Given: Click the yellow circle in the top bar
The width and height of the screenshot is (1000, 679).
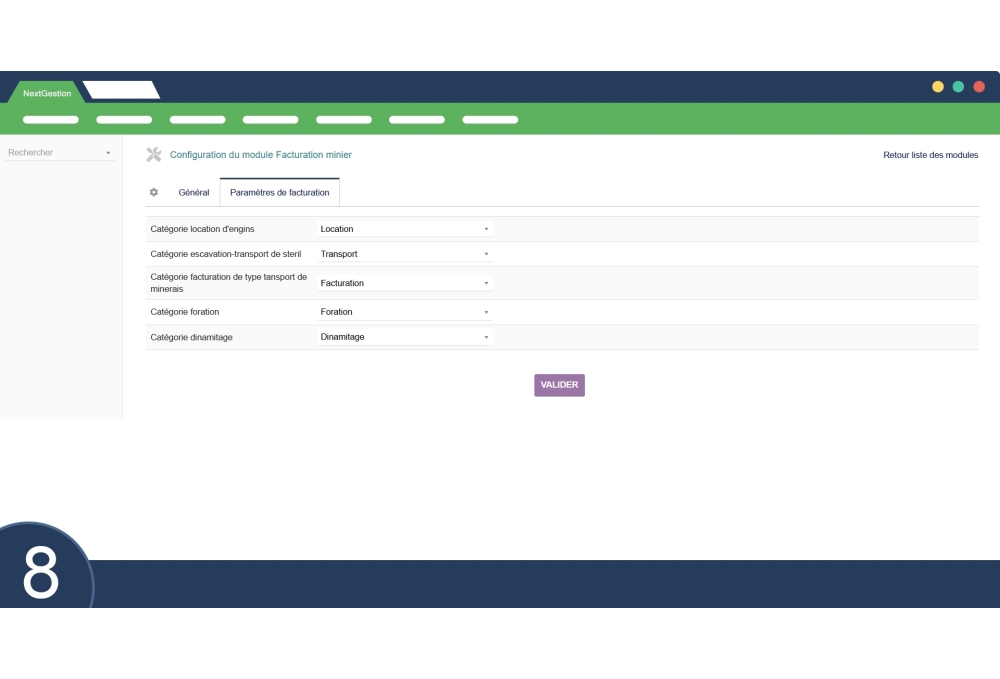Looking at the screenshot, I should pos(938,86).
